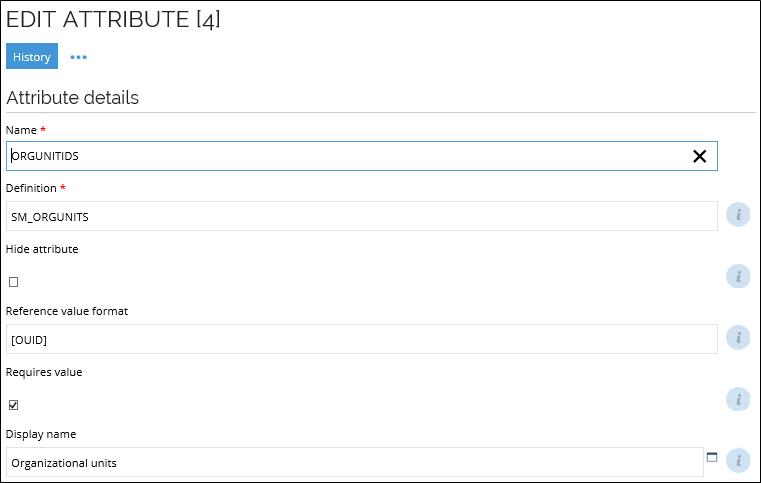This screenshot has height=483, width=761.
Task: Click the Attribute details section heading
Action: tap(72, 98)
